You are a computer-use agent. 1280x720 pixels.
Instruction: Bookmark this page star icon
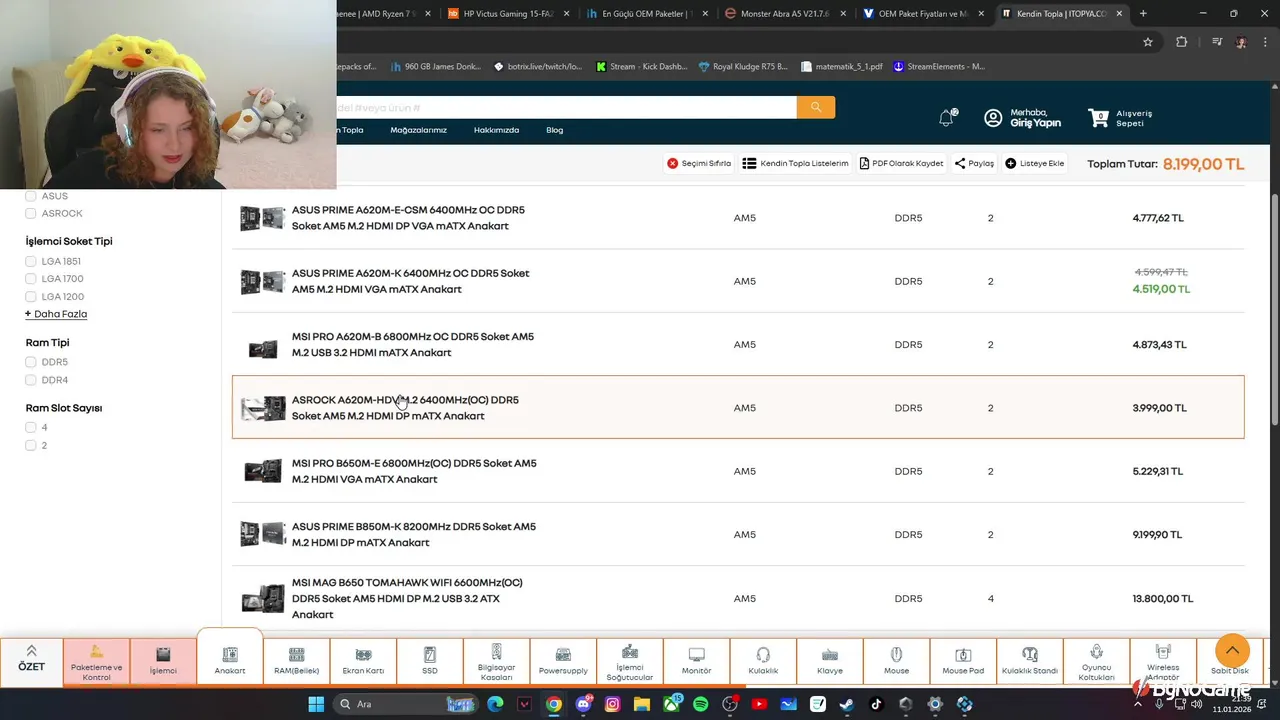pos(1148,42)
